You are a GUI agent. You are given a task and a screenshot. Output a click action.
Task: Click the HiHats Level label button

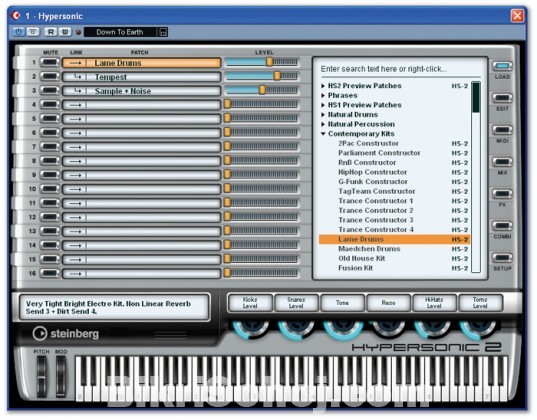[x=434, y=303]
